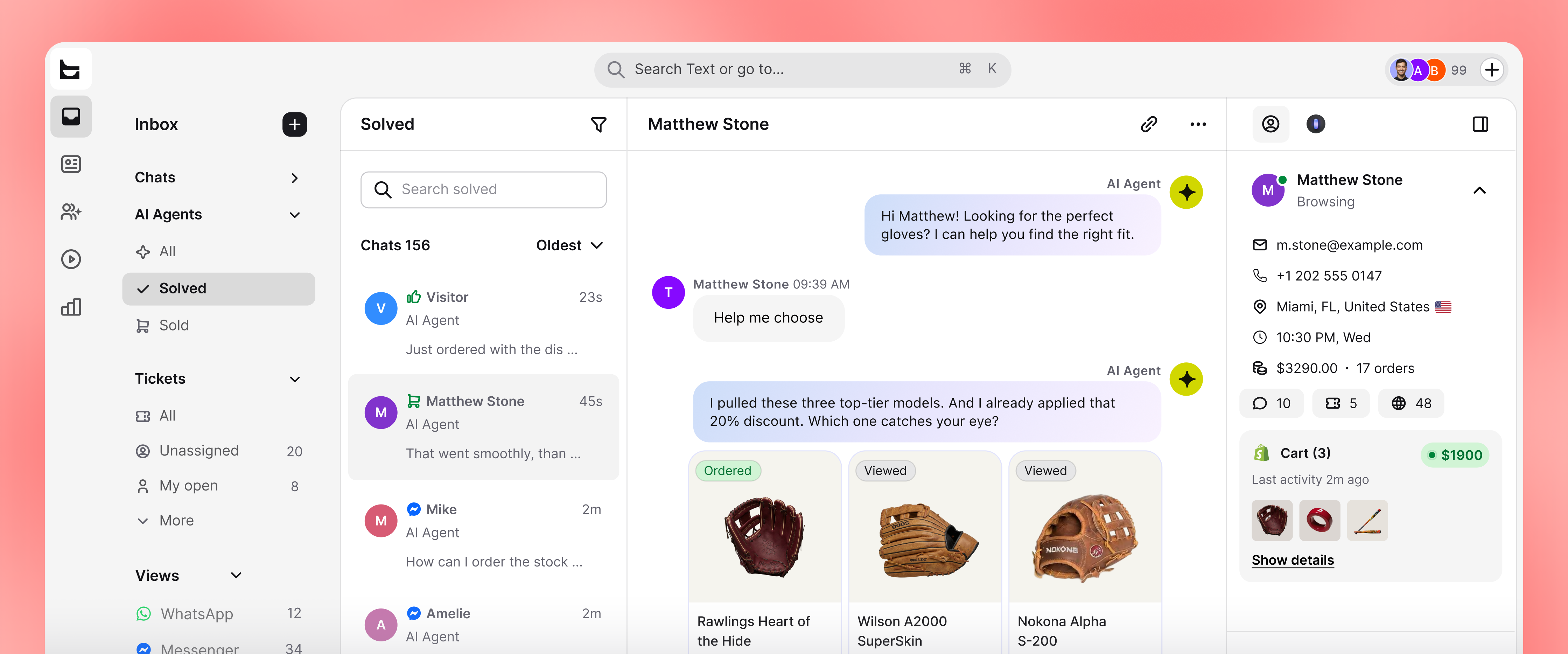Open the Oldest sort dropdown
The image size is (1568, 654).
[569, 245]
